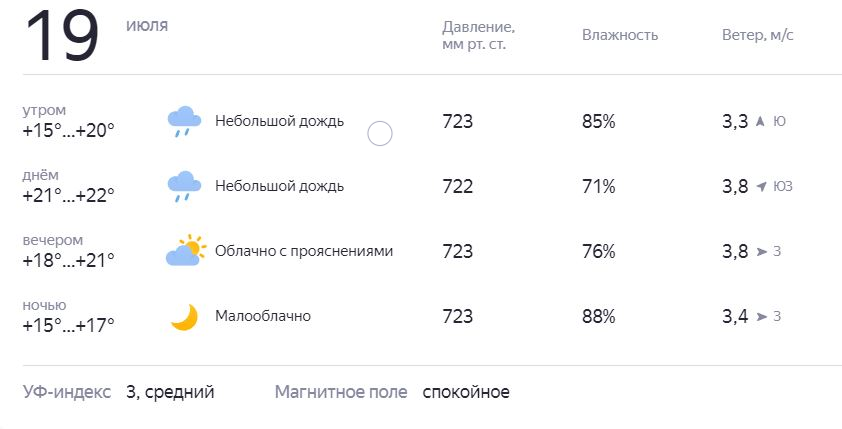Select the вечером forecast row label

click(x=53, y=240)
